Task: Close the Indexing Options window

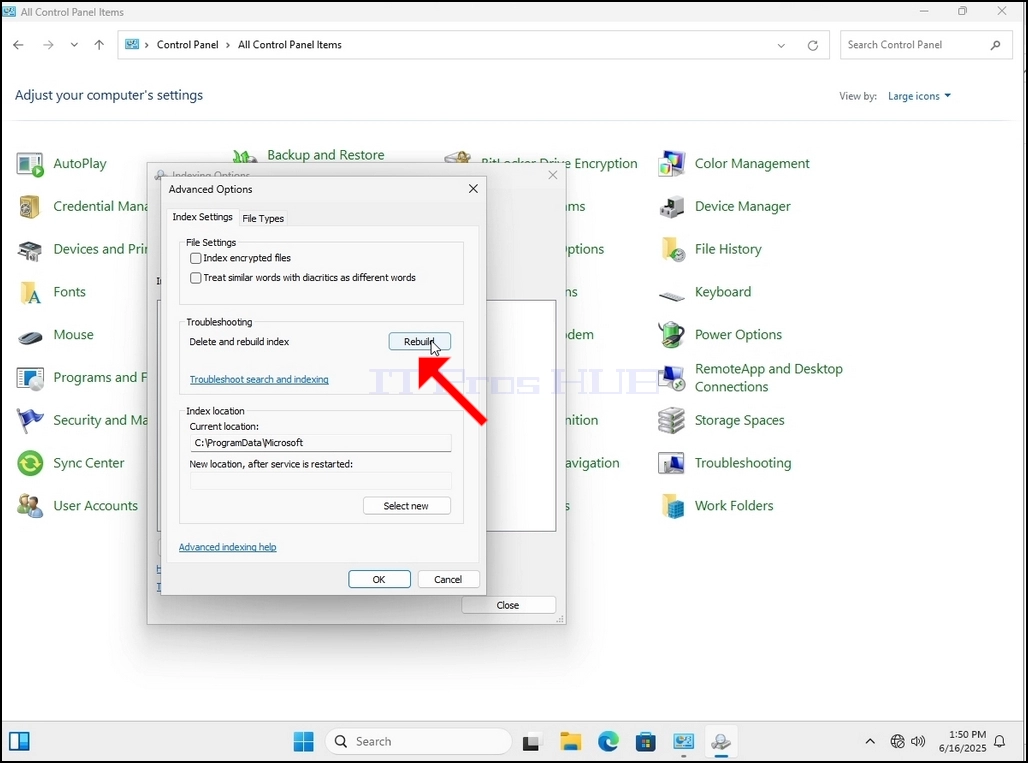Action: [553, 175]
